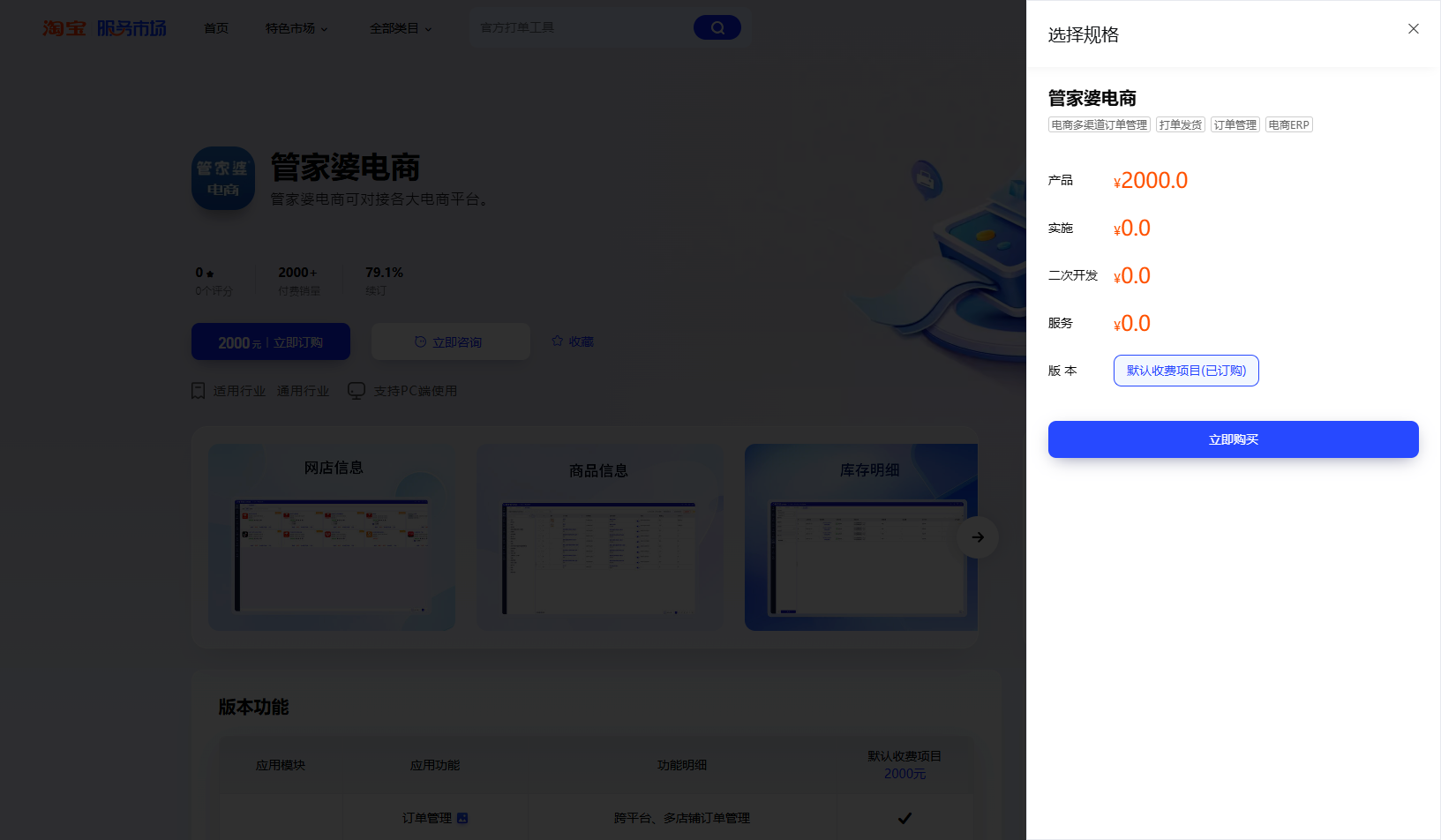Image resolution: width=1441 pixels, height=840 pixels.
Task: Click the 2000+ 付费销量 stat
Action: coord(298,281)
